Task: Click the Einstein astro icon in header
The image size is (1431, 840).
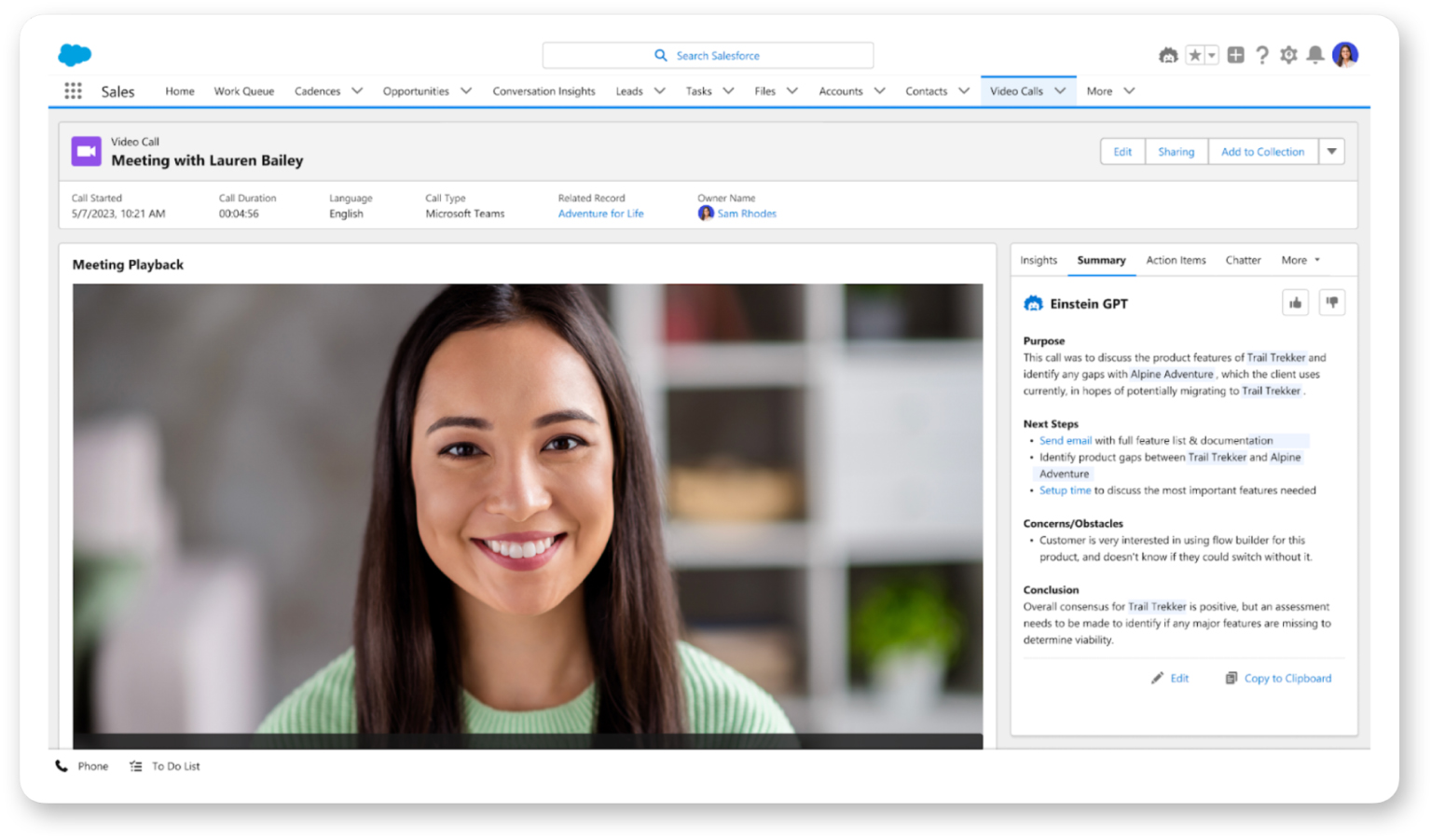Action: (x=1168, y=56)
